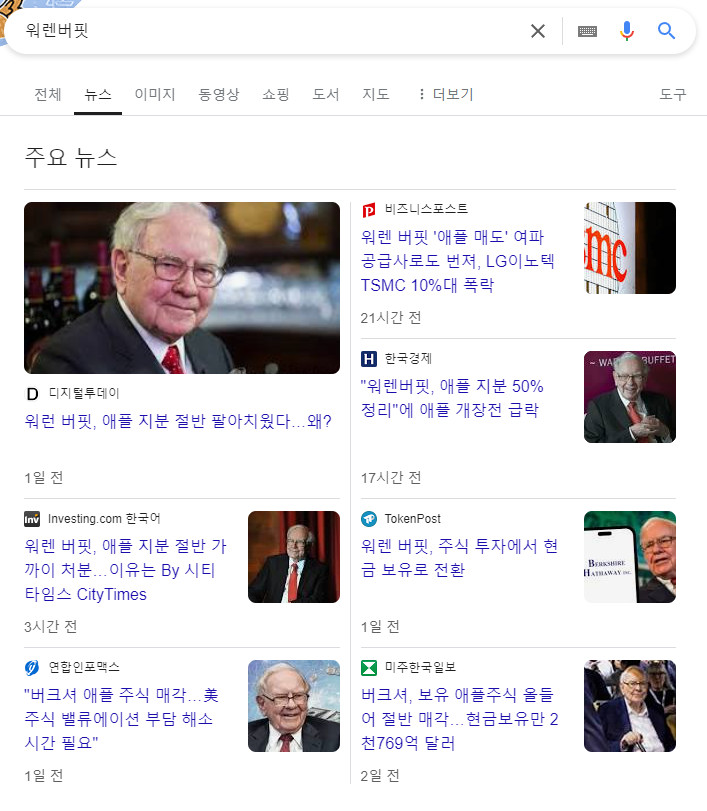
Task: Click the Investing.com source logo
Action: click(32, 519)
